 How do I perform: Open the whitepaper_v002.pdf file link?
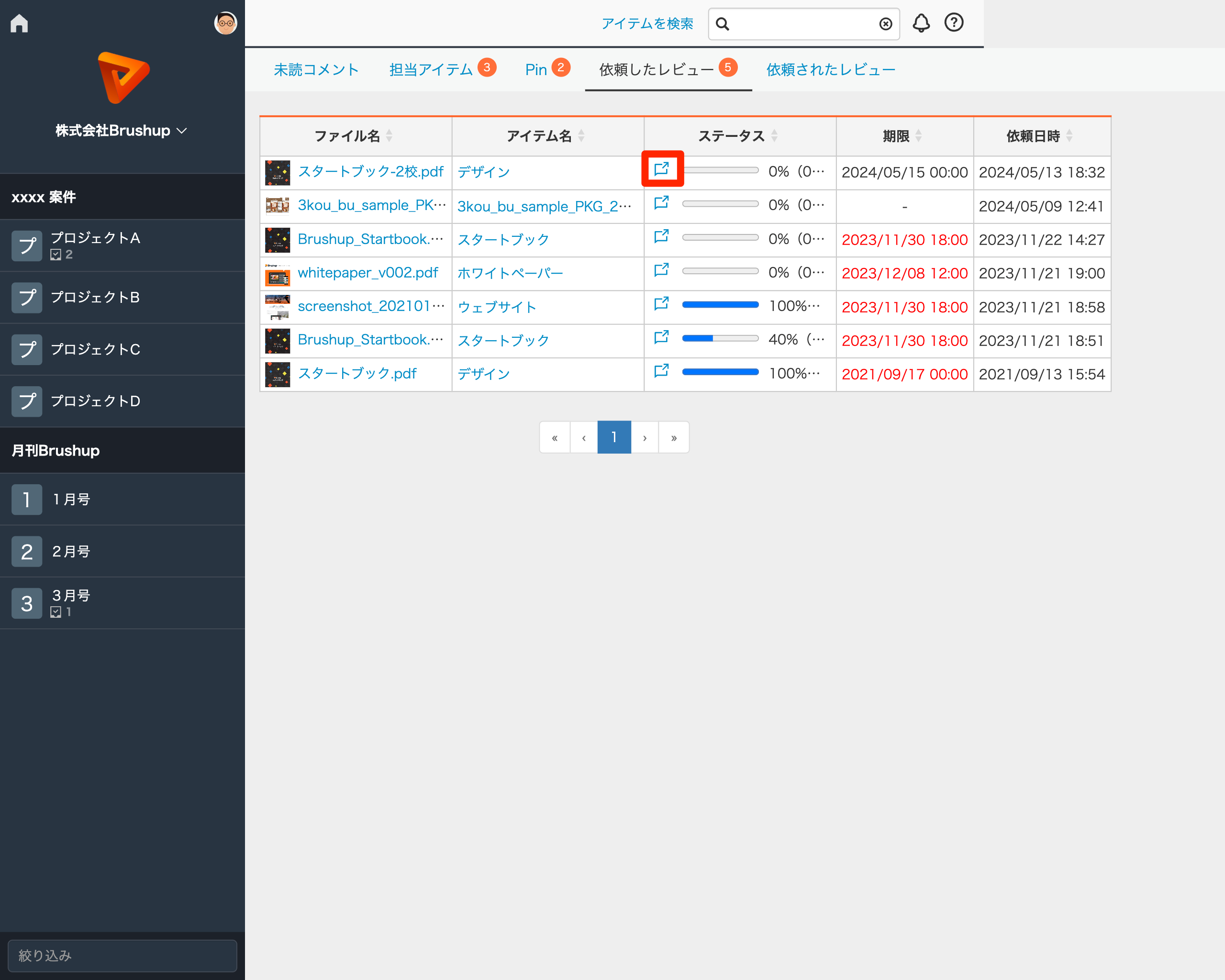pyautogui.click(x=367, y=273)
